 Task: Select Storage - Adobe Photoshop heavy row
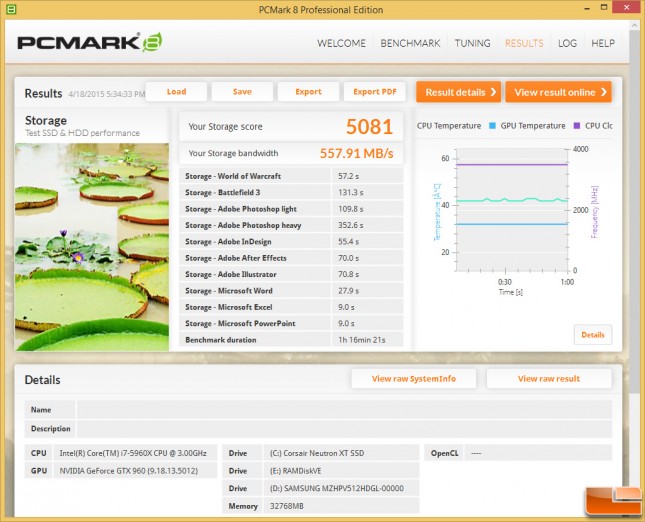(x=291, y=225)
